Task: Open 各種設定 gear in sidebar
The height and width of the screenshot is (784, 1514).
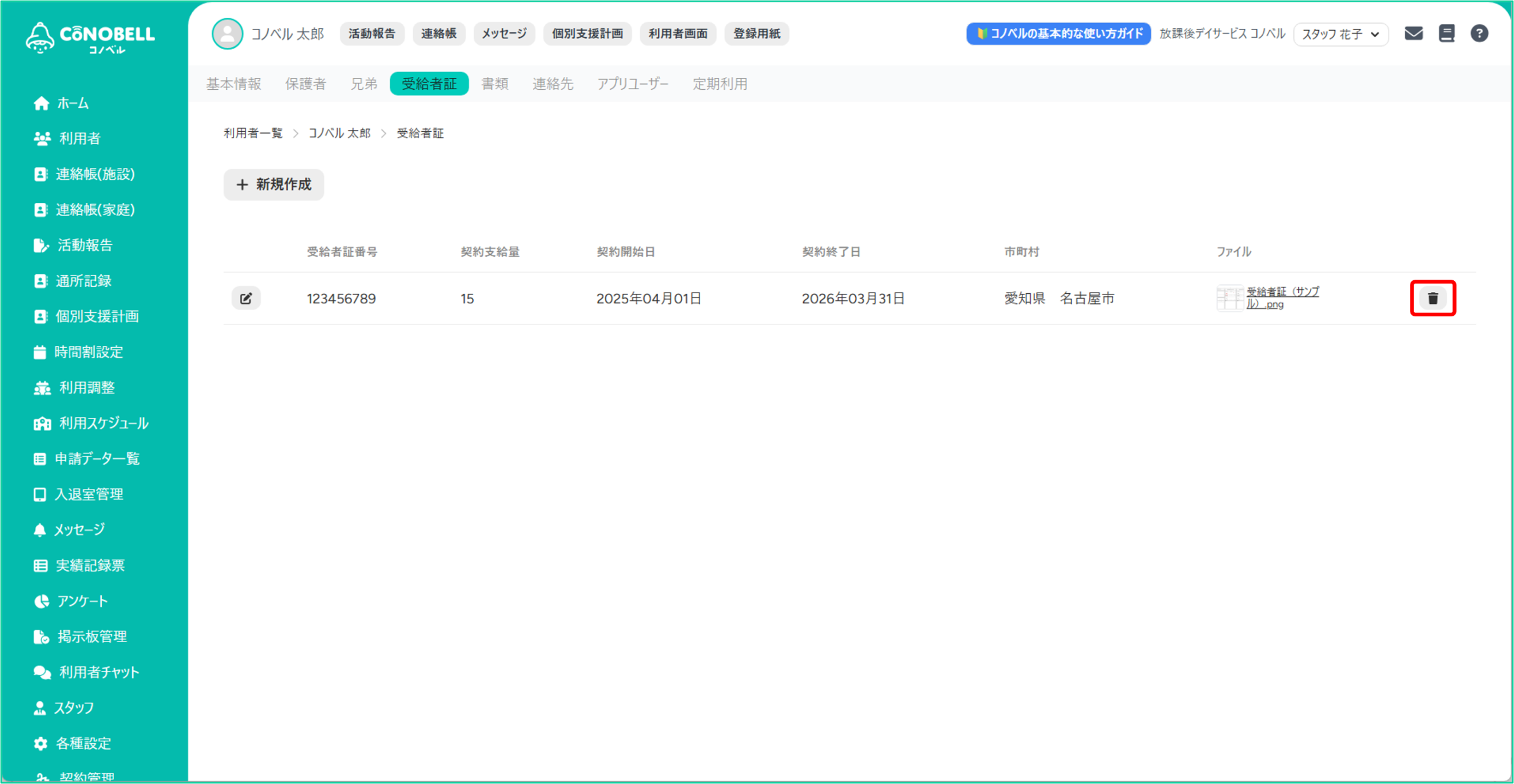Action: pos(83,743)
